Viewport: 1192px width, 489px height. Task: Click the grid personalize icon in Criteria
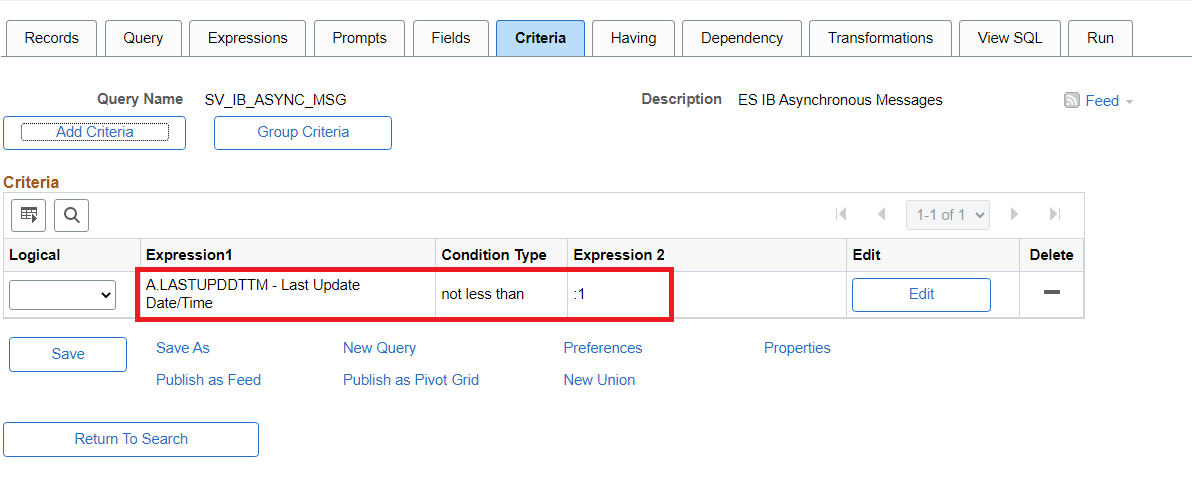pos(29,214)
